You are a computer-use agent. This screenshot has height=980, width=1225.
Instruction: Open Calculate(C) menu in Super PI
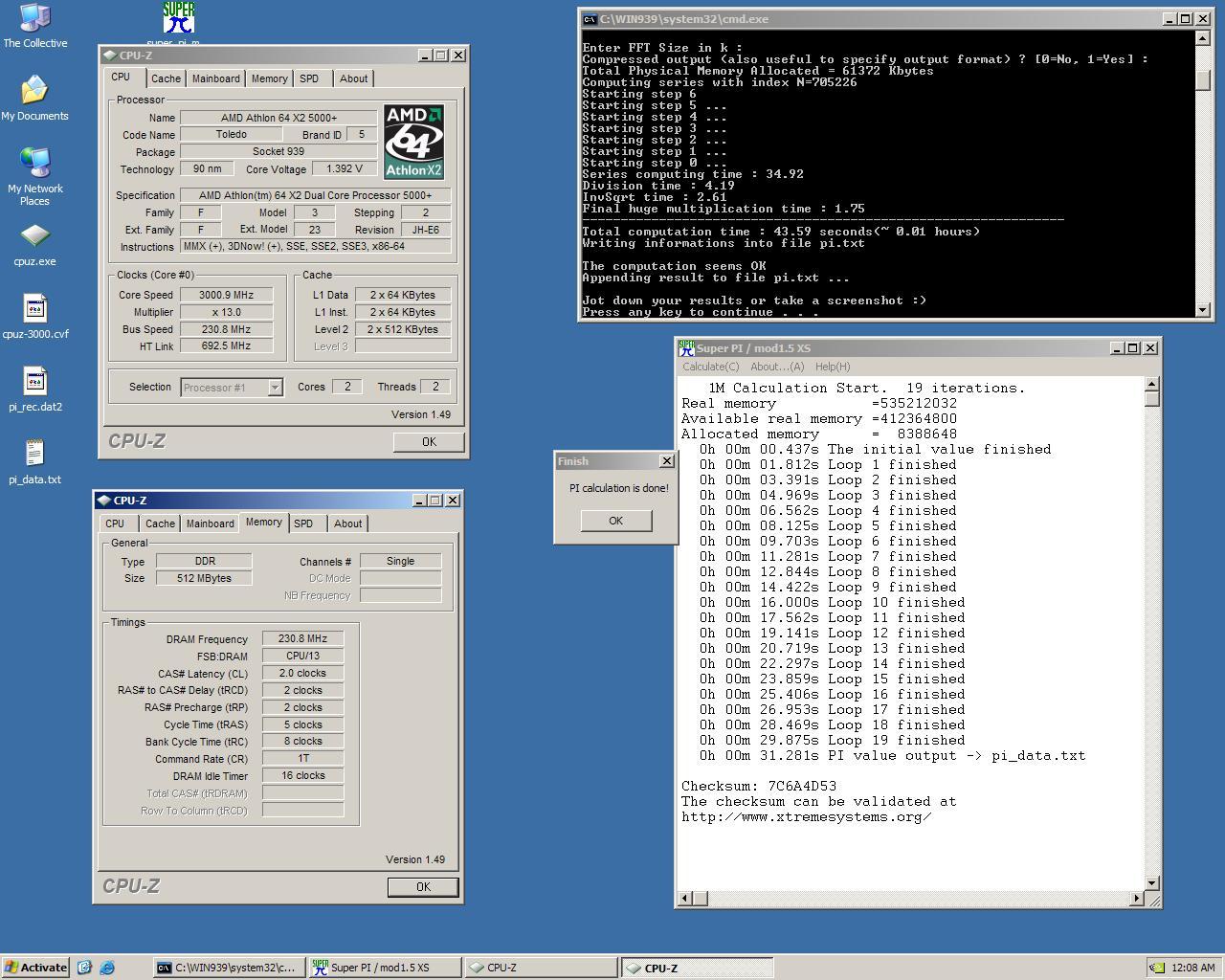pyautogui.click(x=710, y=367)
